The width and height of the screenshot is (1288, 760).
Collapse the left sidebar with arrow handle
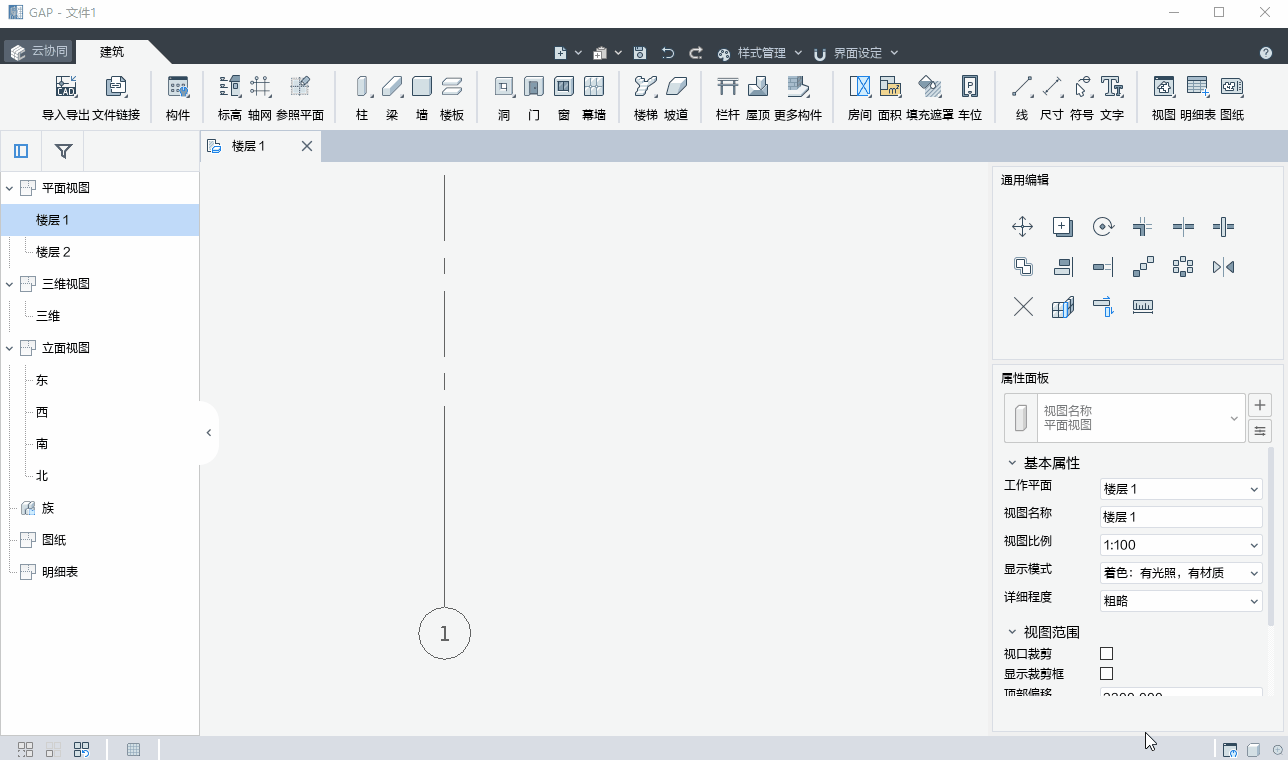click(x=209, y=433)
